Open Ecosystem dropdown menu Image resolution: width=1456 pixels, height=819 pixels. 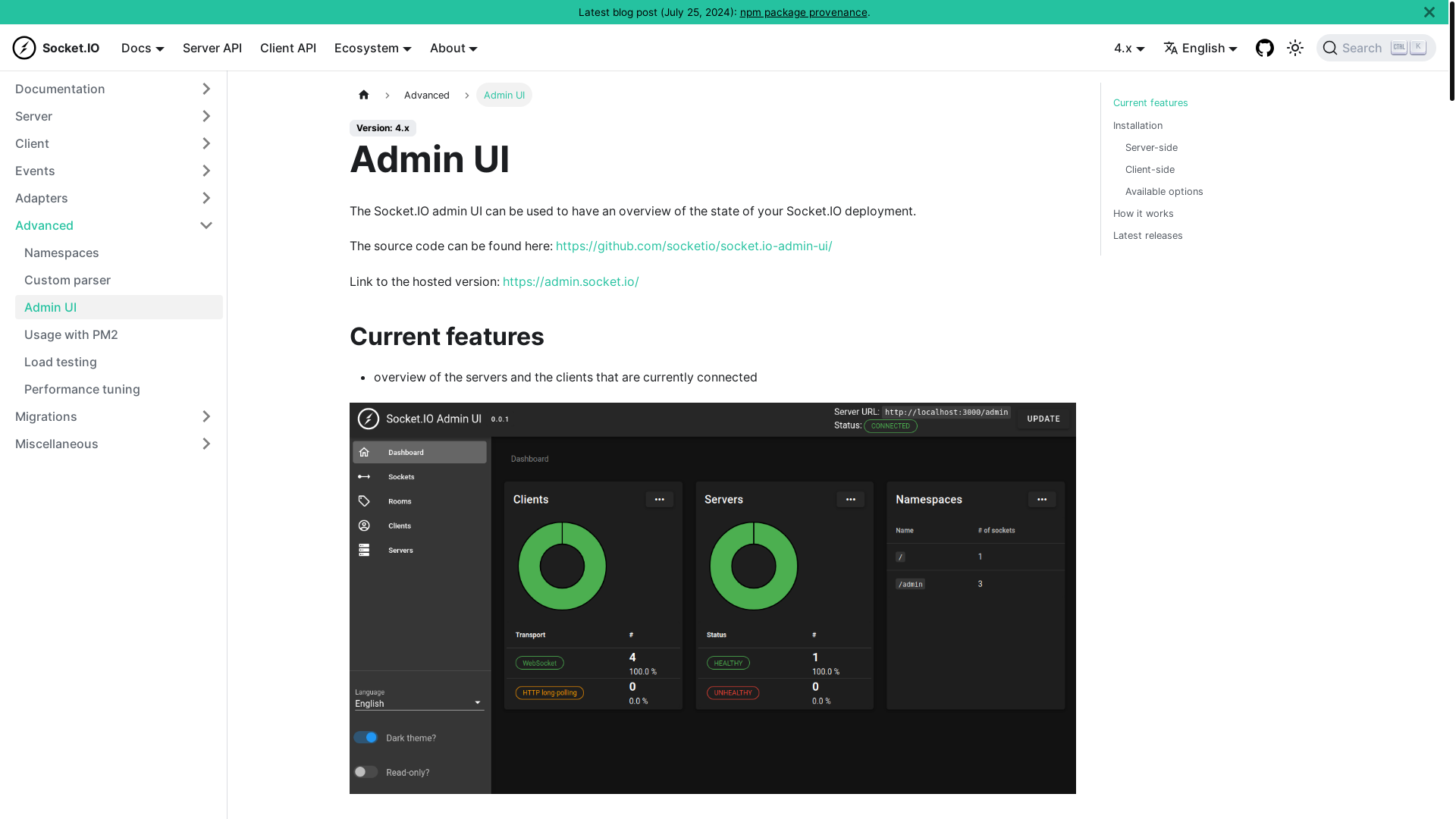(373, 48)
